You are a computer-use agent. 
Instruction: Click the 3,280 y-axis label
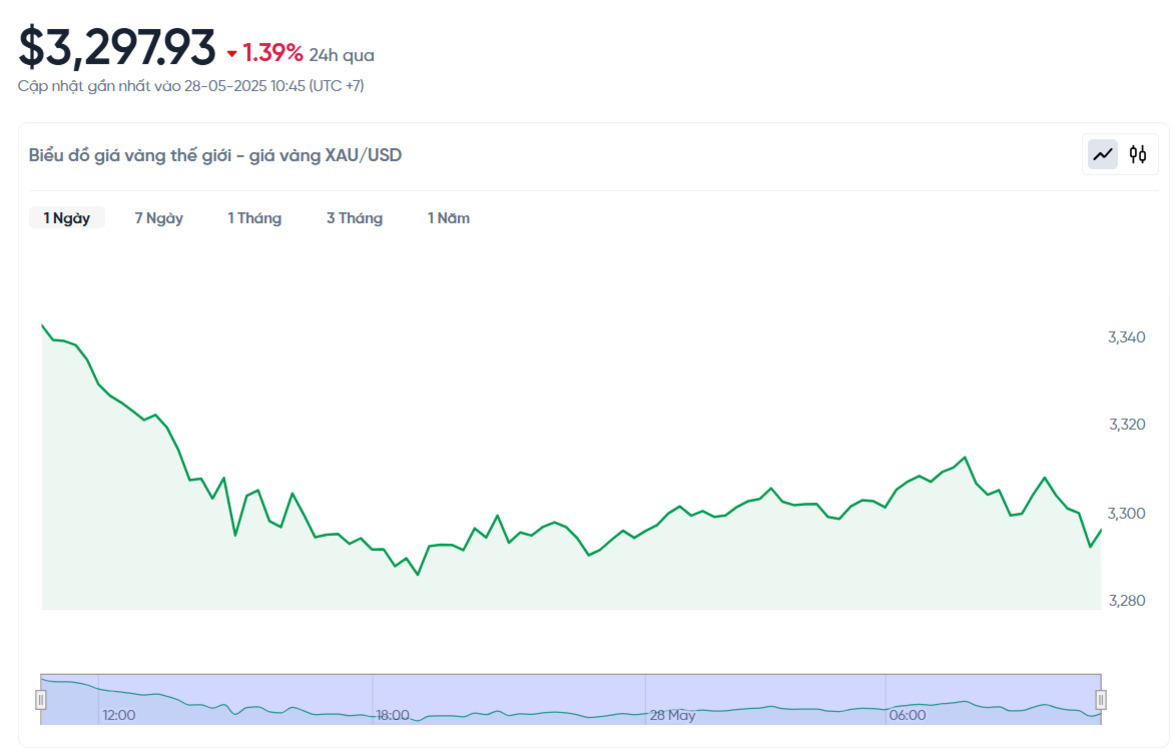[1126, 601]
